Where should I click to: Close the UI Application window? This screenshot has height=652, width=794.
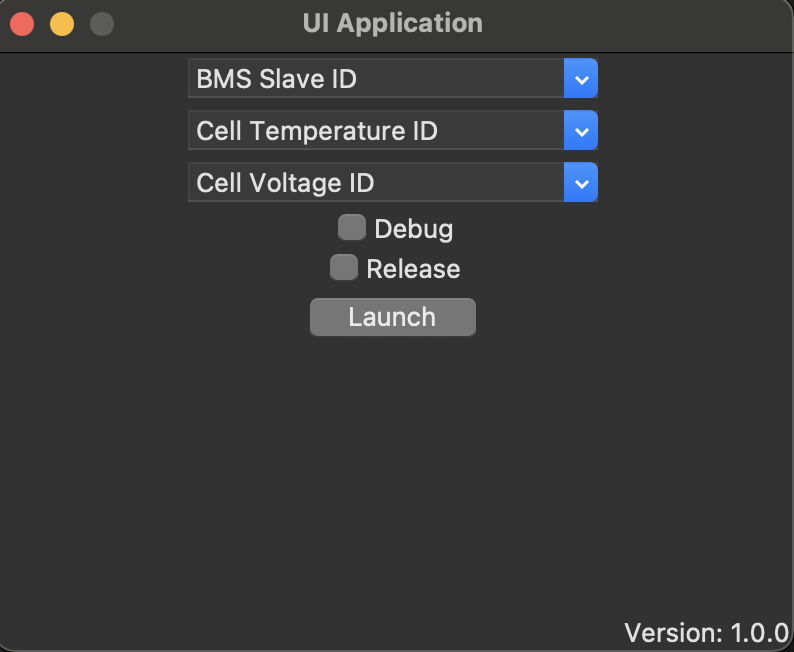click(x=22, y=24)
